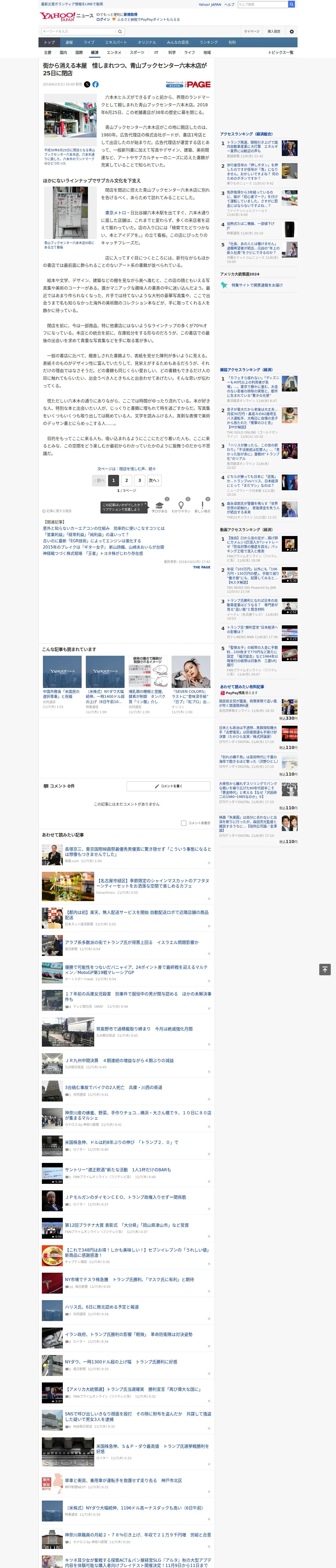Screen dimensions: 336x1568
Task: Click the Yahoo! JAPAN News logo
Action: click(66, 16)
